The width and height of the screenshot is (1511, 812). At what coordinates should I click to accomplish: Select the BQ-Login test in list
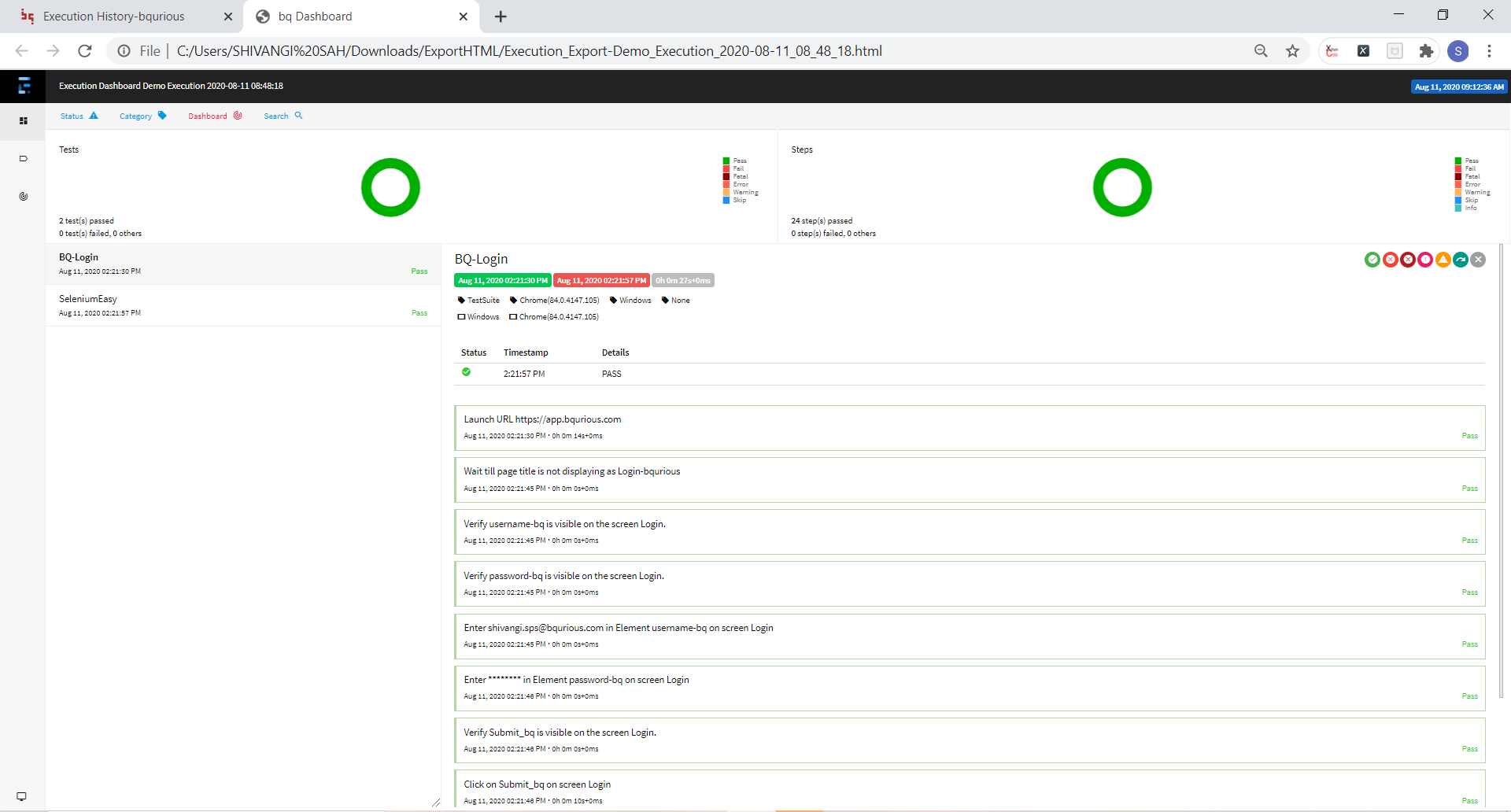pos(243,264)
